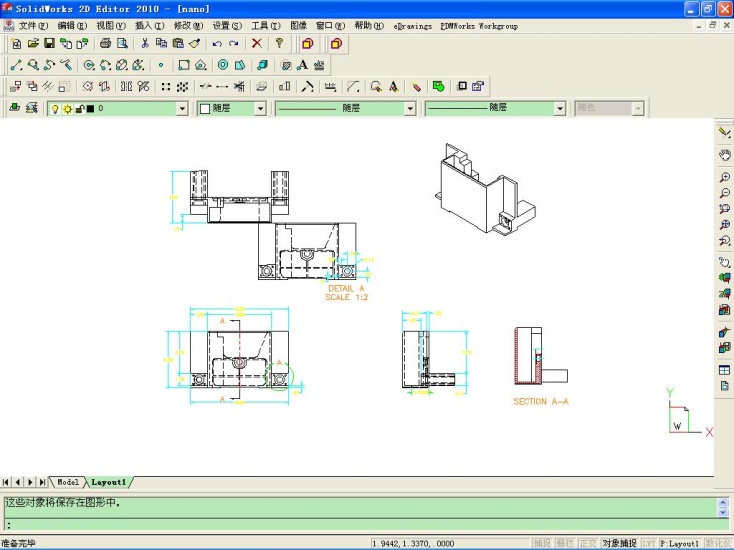The image size is (734, 550).
Task: Cut selection with the scissors icon
Action: click(145, 44)
